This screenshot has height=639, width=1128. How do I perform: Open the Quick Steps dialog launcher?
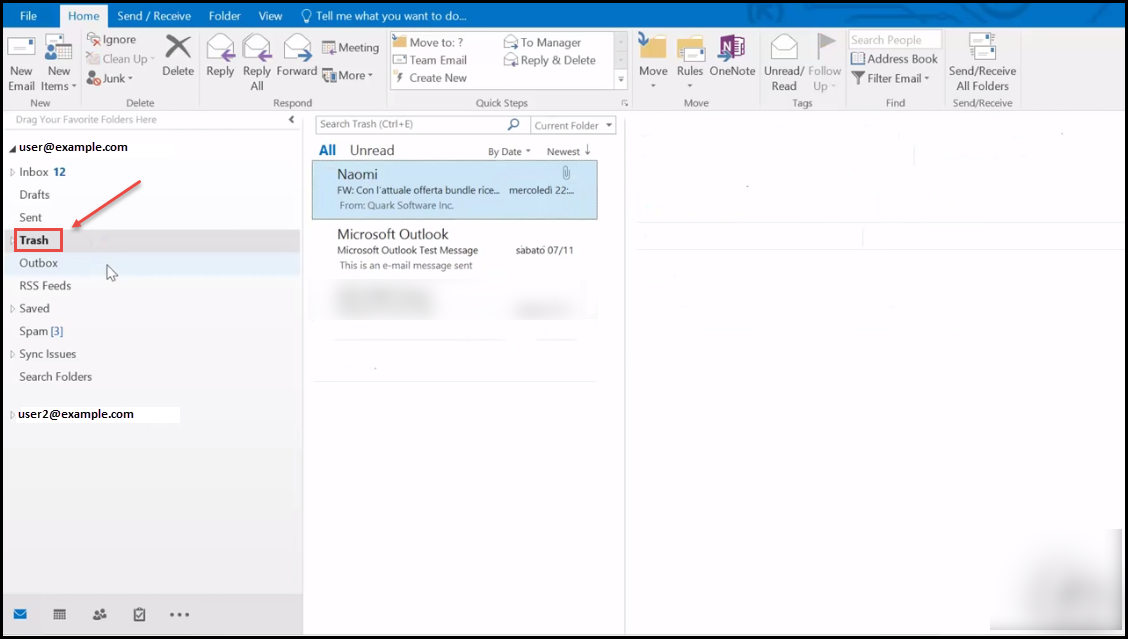(624, 103)
